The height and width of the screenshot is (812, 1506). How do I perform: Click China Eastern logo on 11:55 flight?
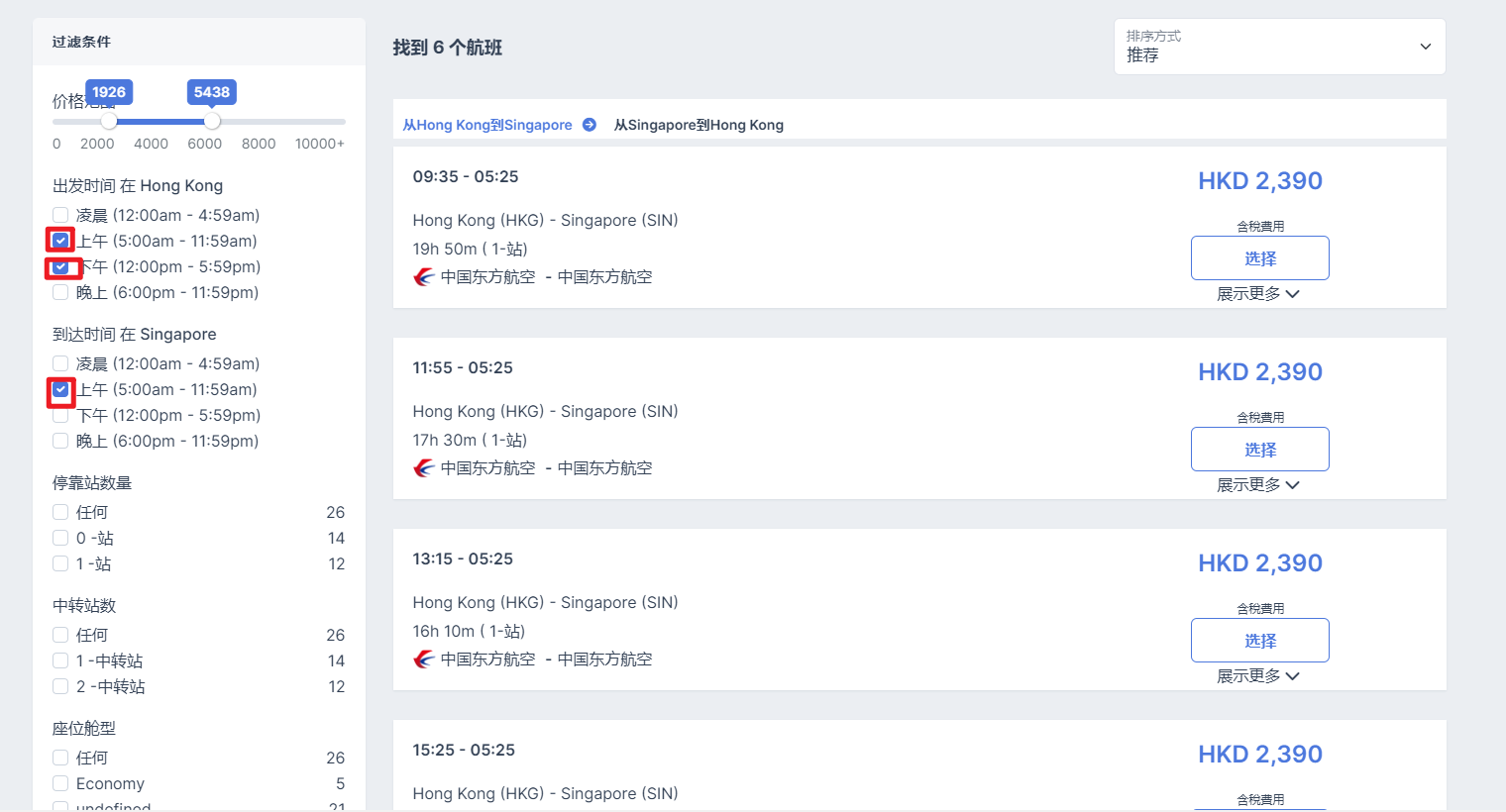pos(424,468)
